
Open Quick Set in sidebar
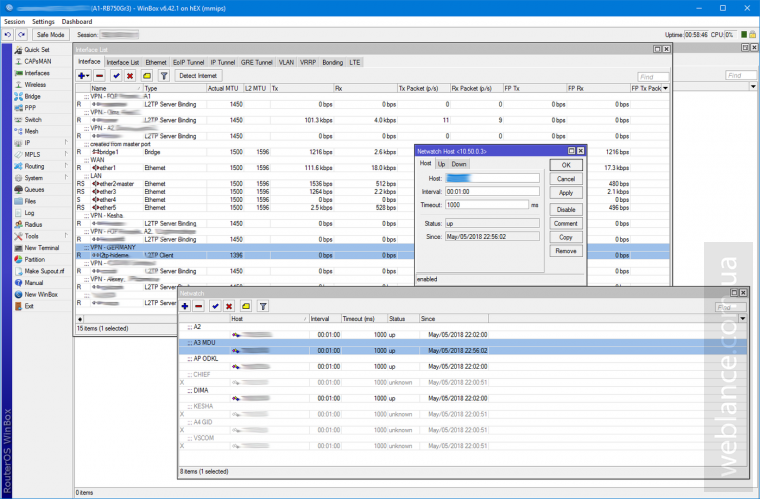coord(37,49)
